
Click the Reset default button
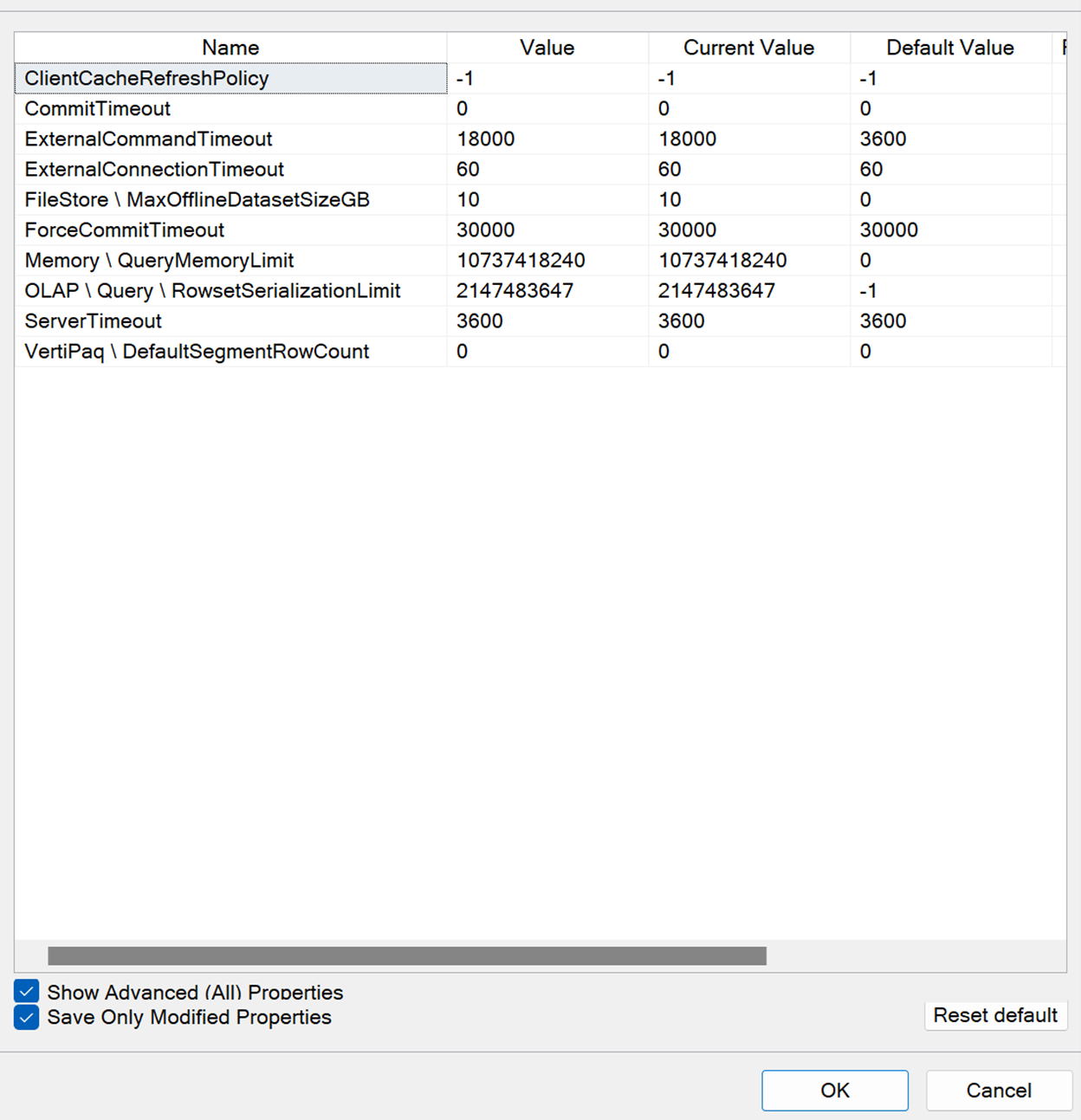995,1015
